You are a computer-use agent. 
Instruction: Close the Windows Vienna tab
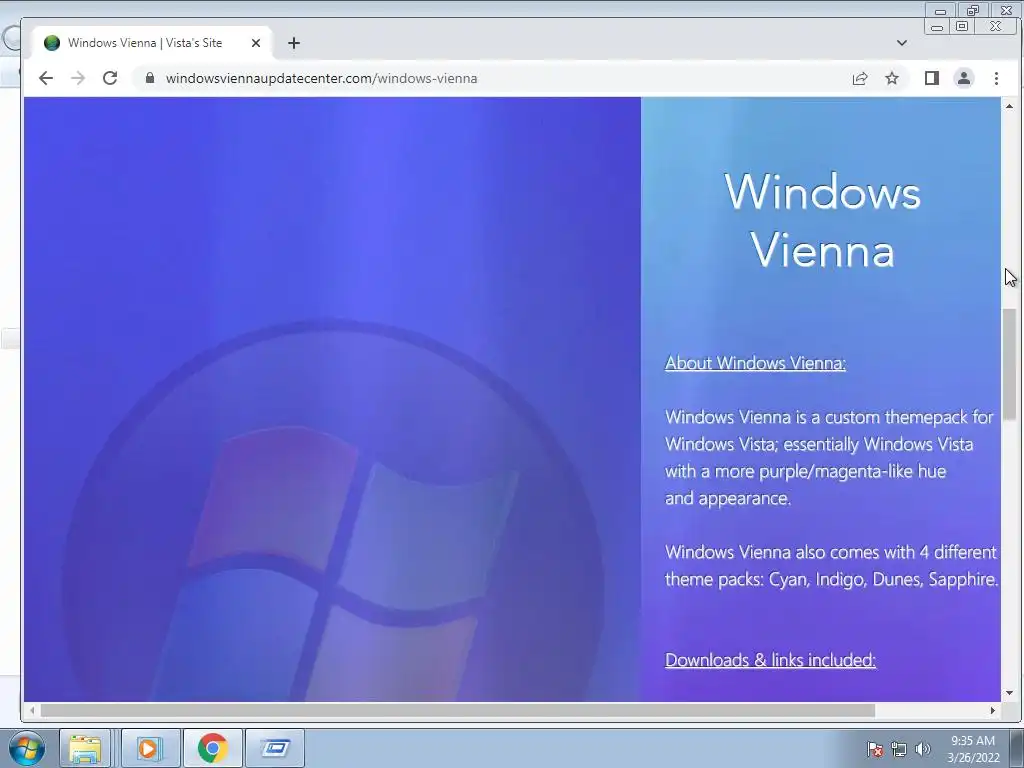[x=256, y=43]
